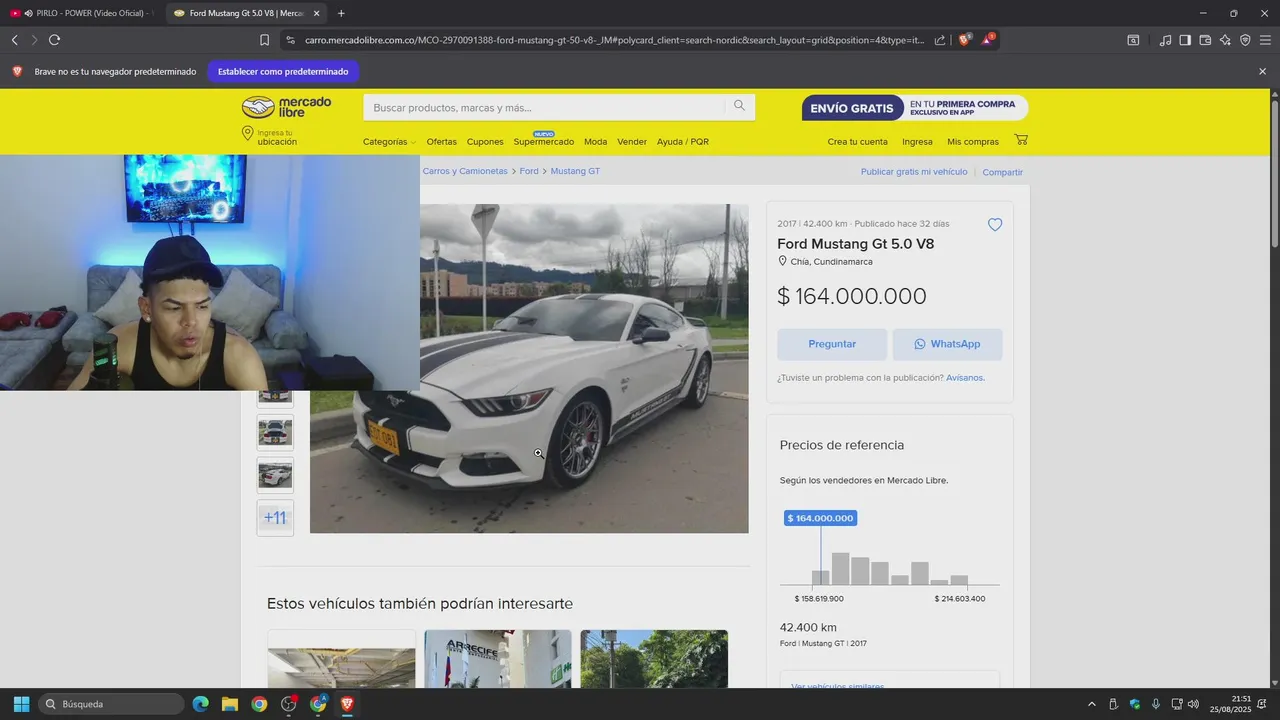This screenshot has height=720, width=1280.
Task: Open Moda in the navigation menu
Action: point(595,142)
